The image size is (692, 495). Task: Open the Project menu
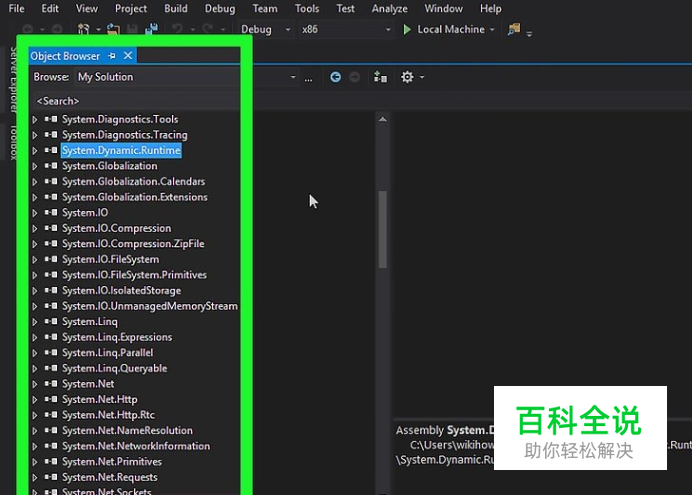tap(131, 8)
